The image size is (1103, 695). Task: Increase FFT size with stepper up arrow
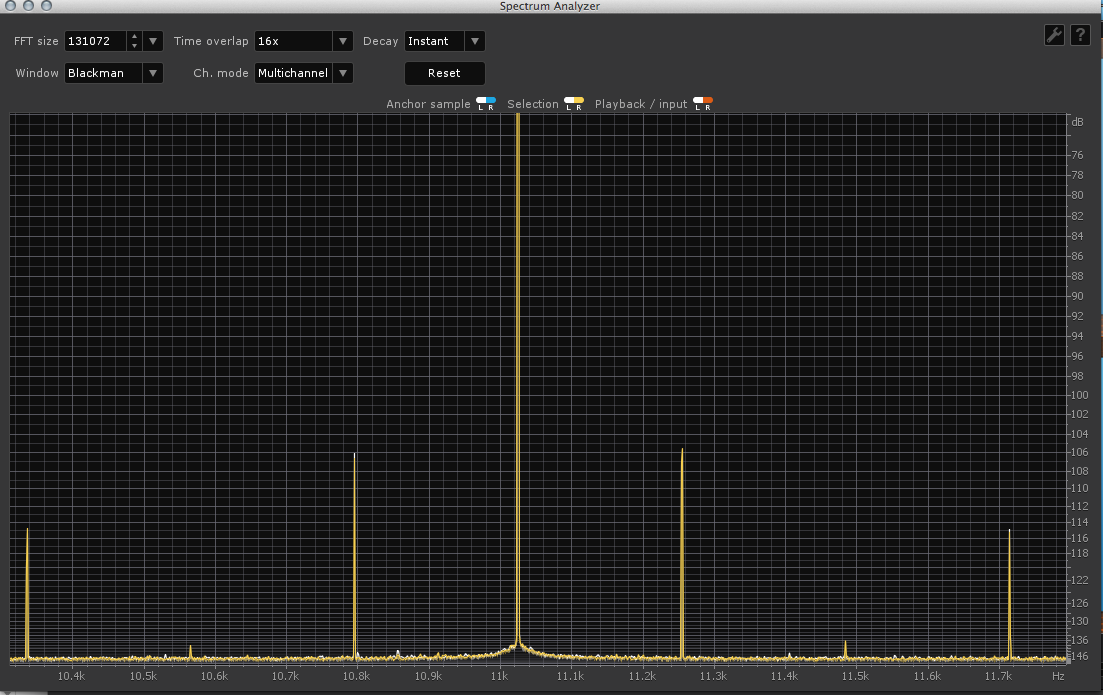tap(134, 36)
